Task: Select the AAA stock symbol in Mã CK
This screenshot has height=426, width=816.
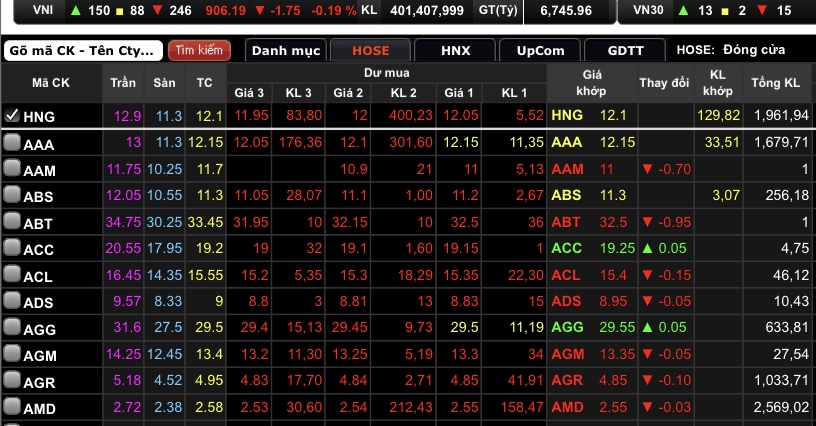Action: click(x=39, y=144)
